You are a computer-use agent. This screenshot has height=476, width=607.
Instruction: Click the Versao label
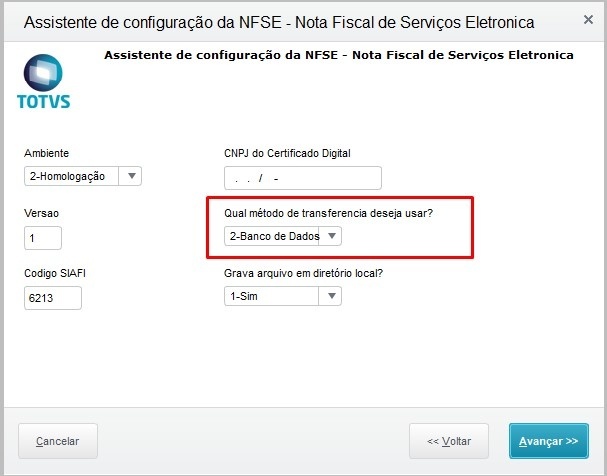(42, 213)
